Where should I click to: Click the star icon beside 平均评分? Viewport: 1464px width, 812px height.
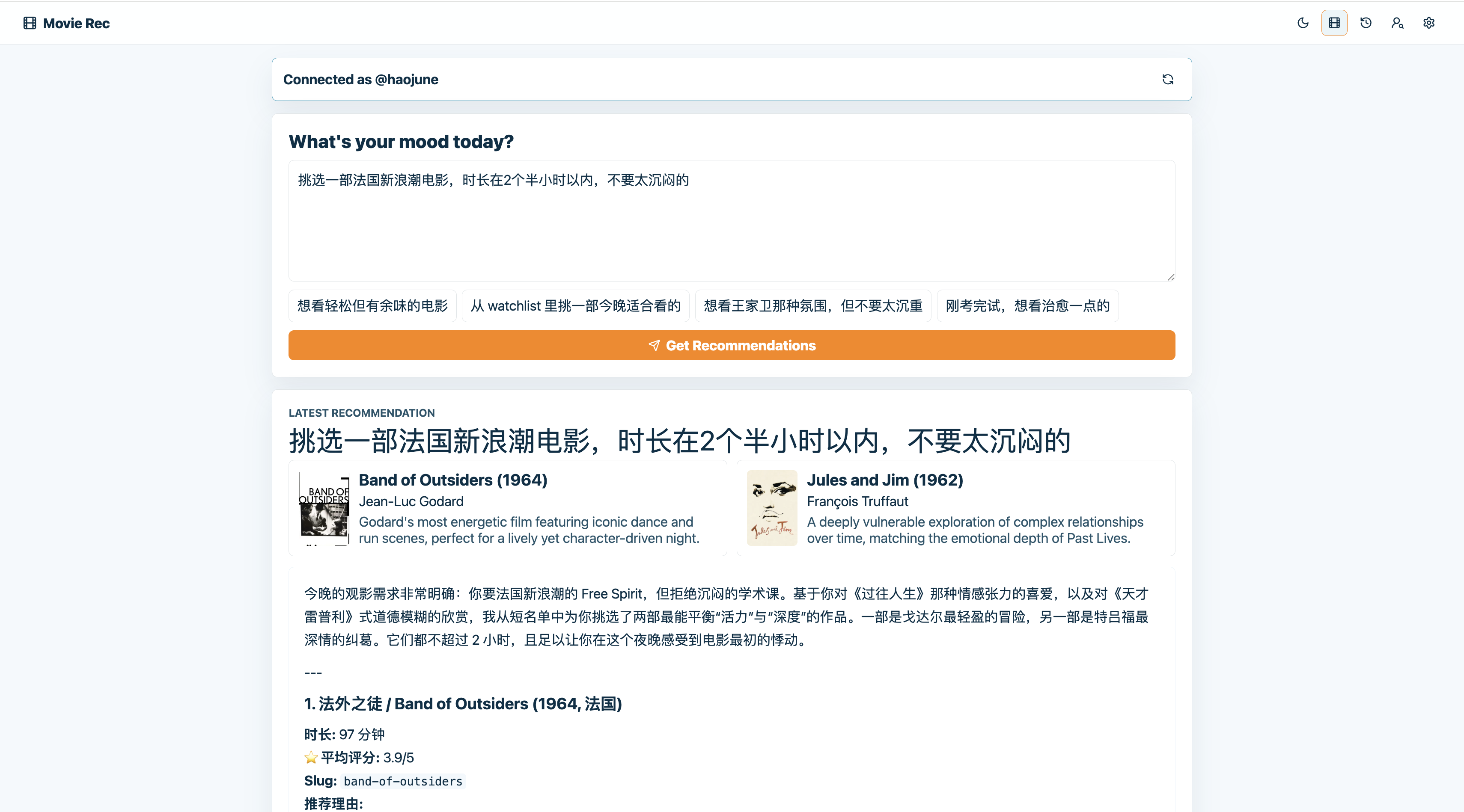coord(311,758)
